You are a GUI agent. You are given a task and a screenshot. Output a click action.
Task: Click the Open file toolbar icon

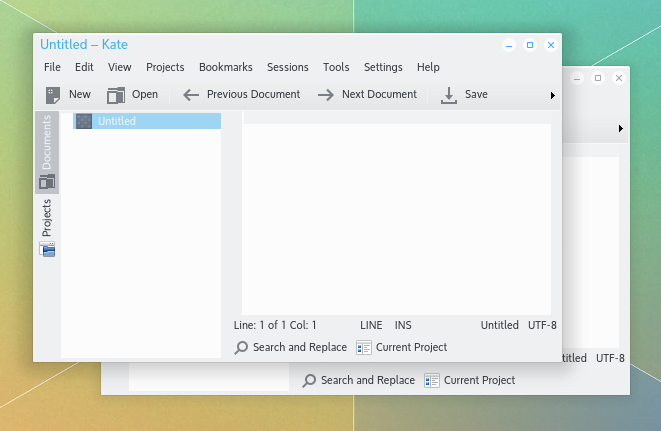pos(116,95)
